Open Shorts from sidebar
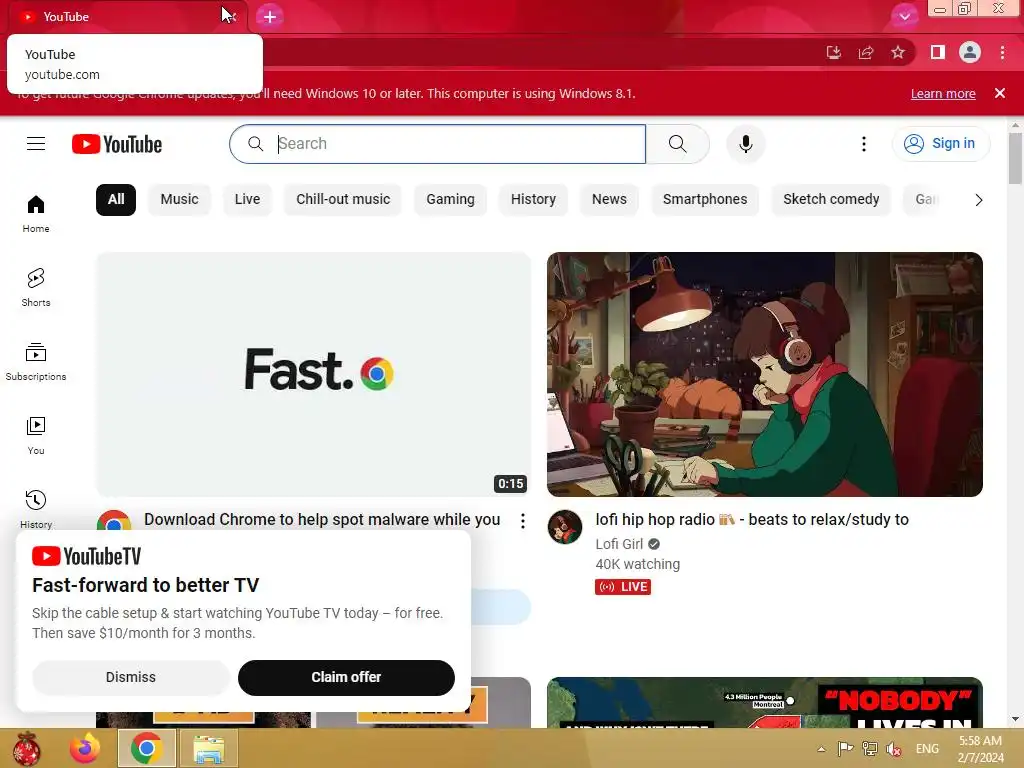The image size is (1024, 768). (x=36, y=287)
